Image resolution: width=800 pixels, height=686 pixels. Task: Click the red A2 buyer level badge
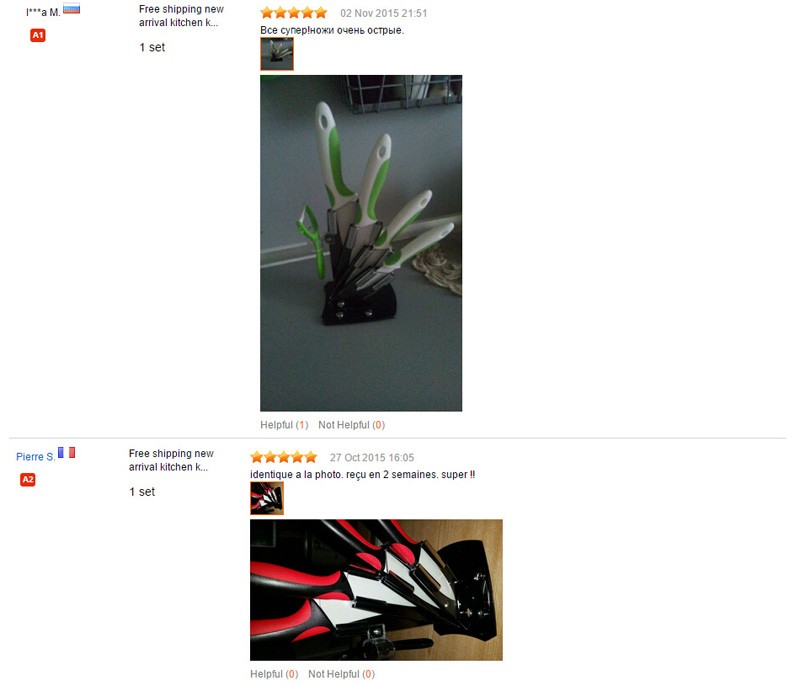pos(28,479)
